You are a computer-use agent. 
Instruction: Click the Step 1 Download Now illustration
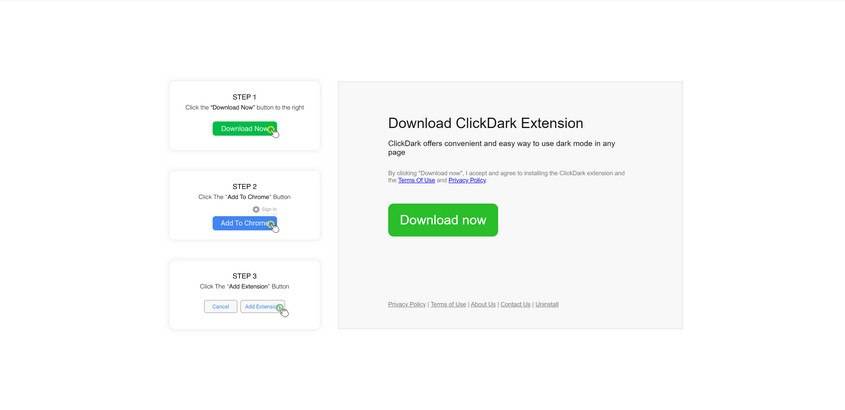[x=245, y=129]
